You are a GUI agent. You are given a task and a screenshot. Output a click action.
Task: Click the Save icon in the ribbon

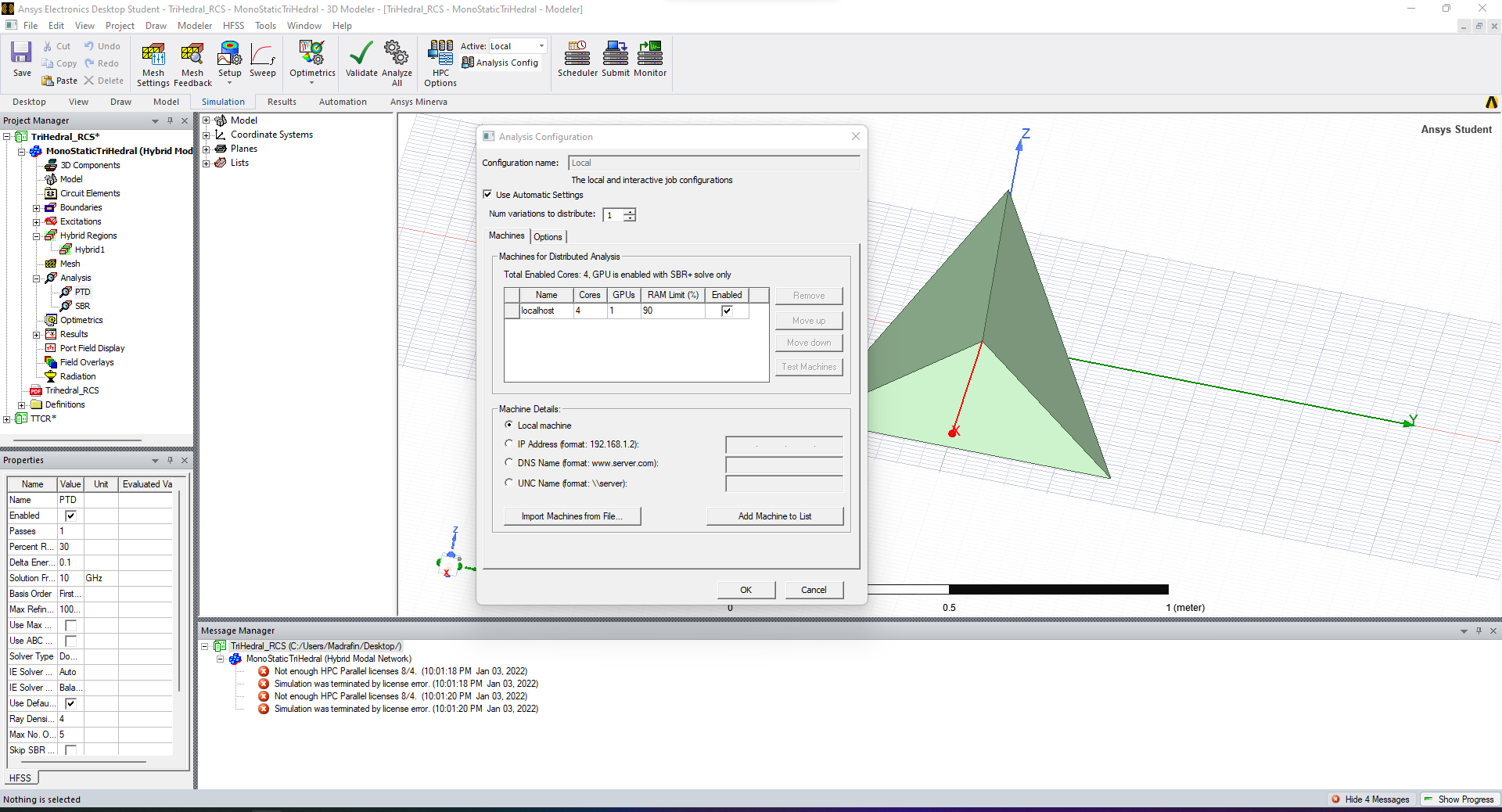[x=21, y=53]
